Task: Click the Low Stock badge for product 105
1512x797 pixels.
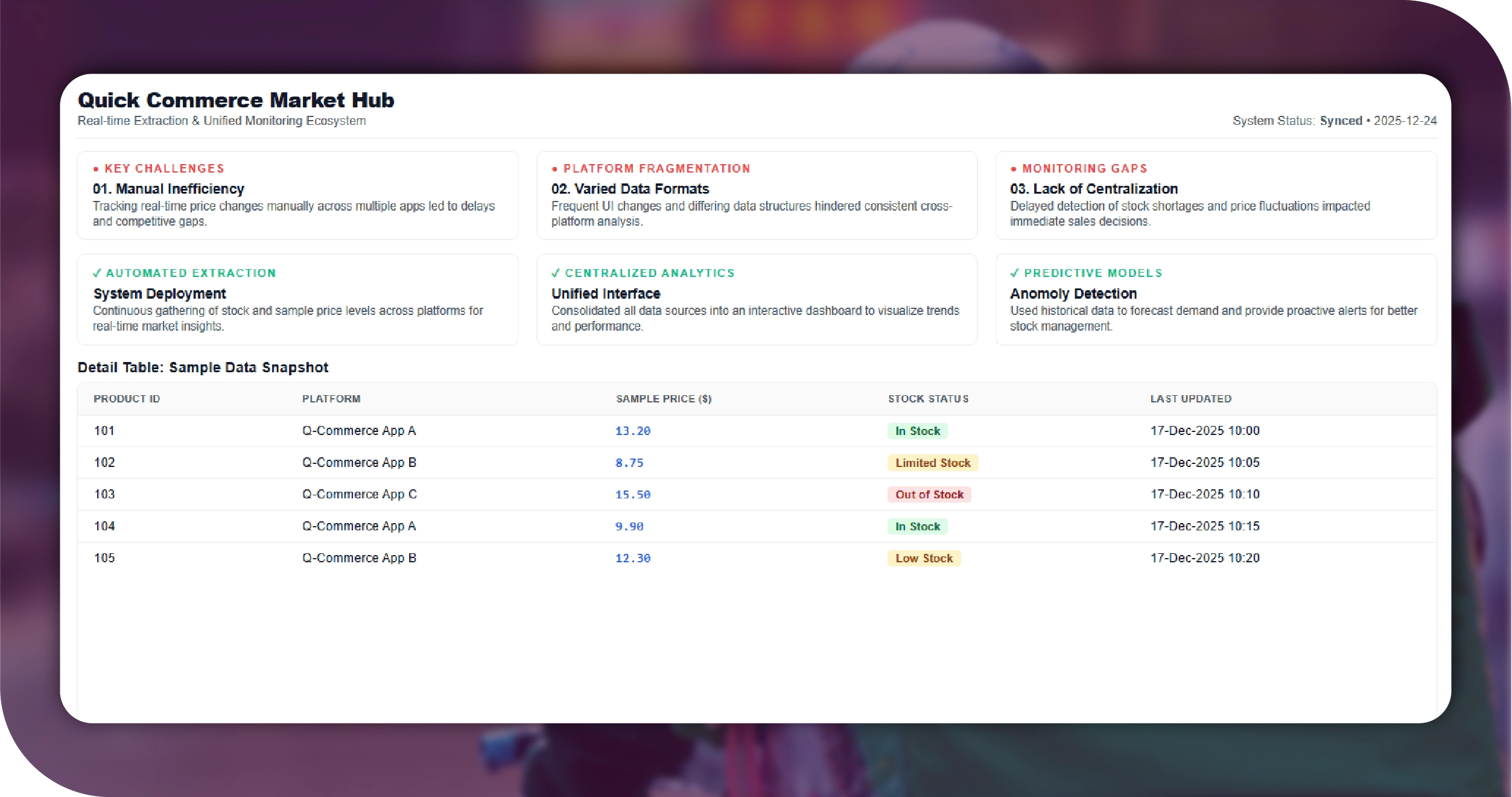Action: click(924, 558)
